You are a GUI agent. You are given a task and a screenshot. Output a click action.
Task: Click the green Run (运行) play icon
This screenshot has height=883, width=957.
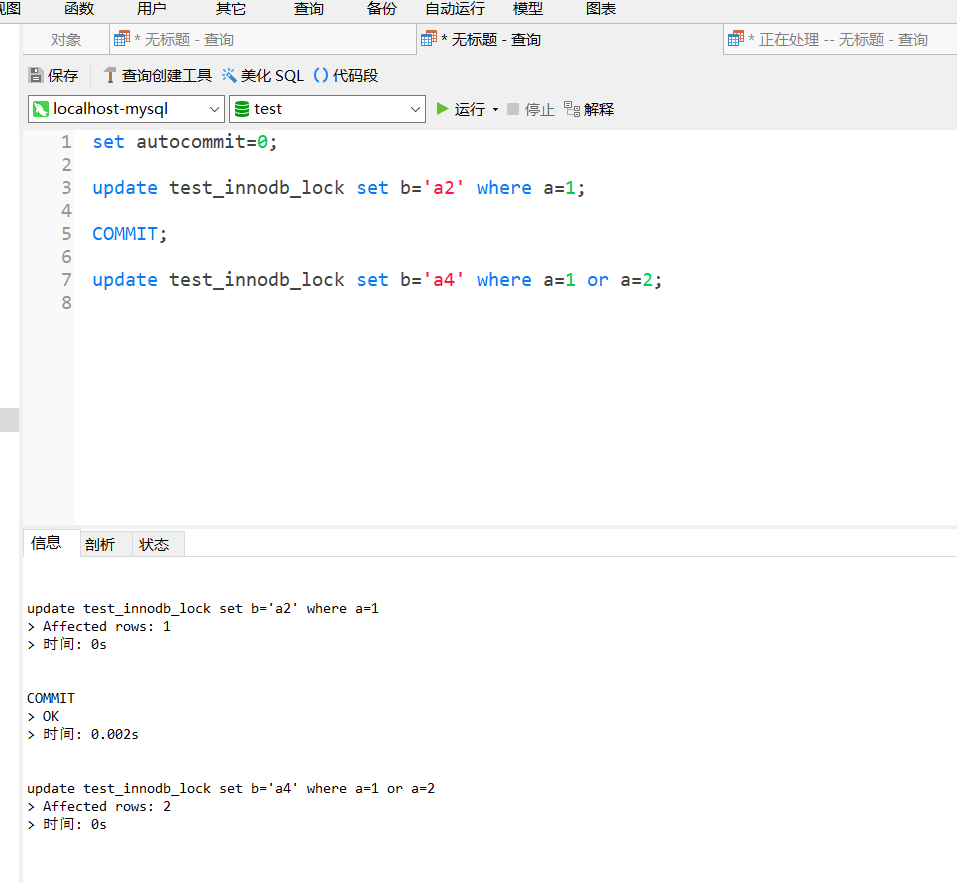click(x=442, y=109)
